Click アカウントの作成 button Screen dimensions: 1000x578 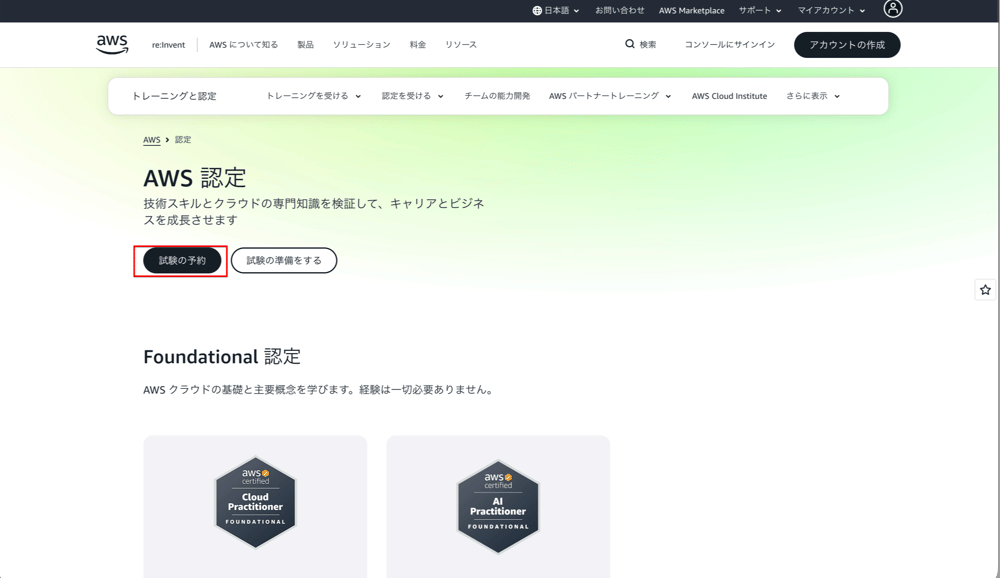[x=847, y=45]
